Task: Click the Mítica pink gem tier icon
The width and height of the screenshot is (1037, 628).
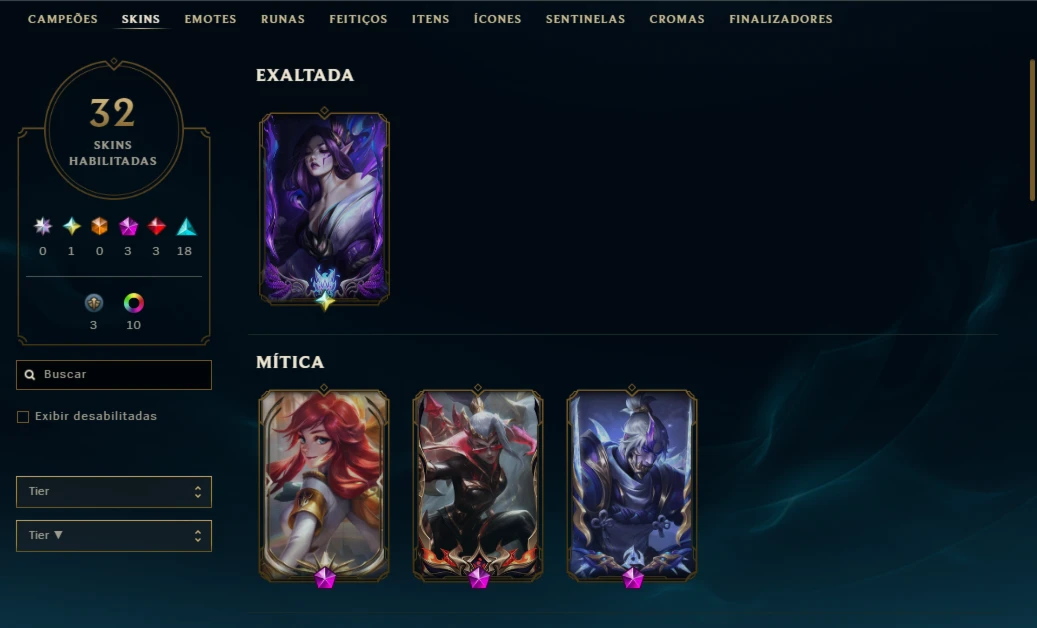Action: (x=128, y=227)
